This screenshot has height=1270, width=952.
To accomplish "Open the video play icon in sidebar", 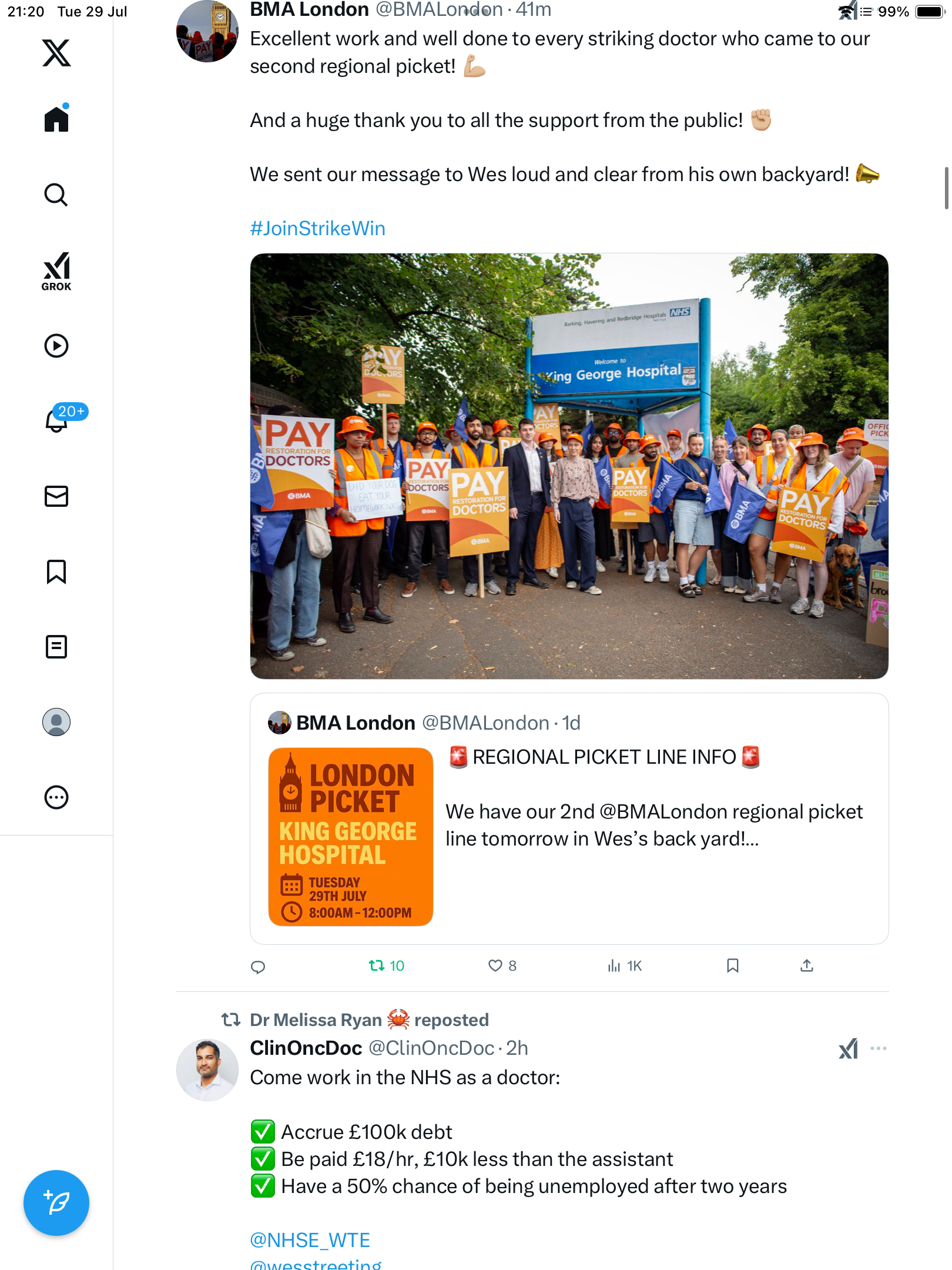I will click(x=56, y=346).
